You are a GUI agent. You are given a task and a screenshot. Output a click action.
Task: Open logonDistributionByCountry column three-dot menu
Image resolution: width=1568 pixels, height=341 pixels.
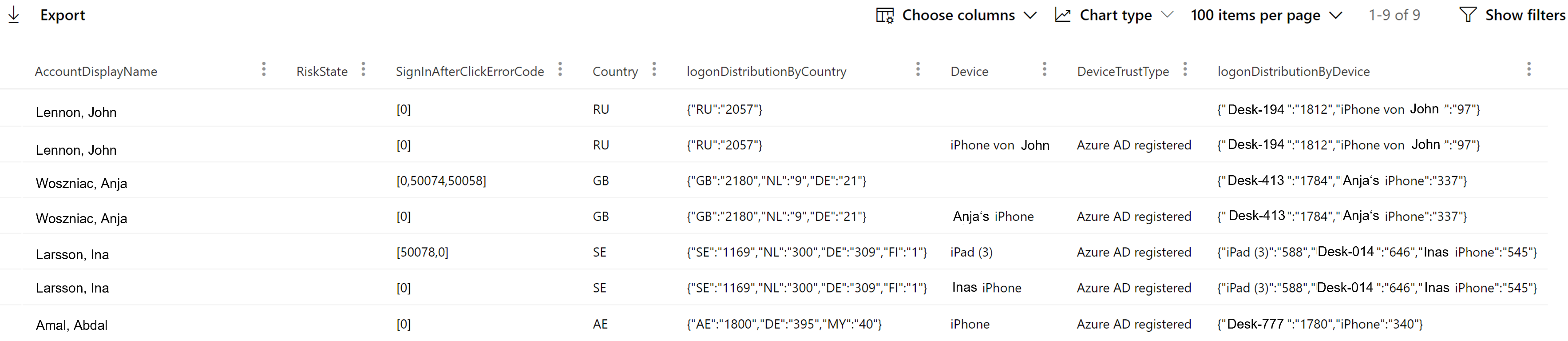click(x=918, y=69)
